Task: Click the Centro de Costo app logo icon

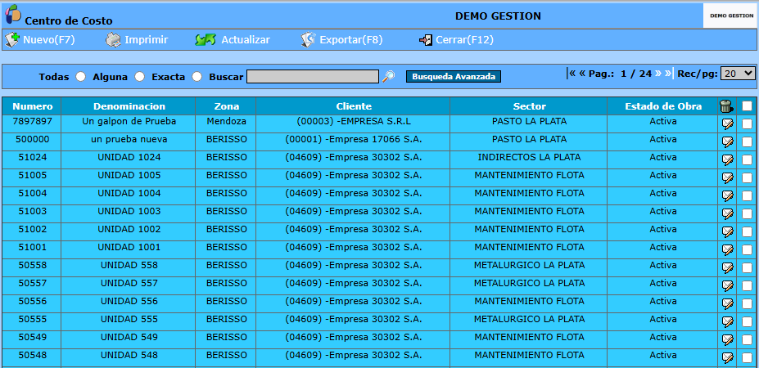Action: 13,14
